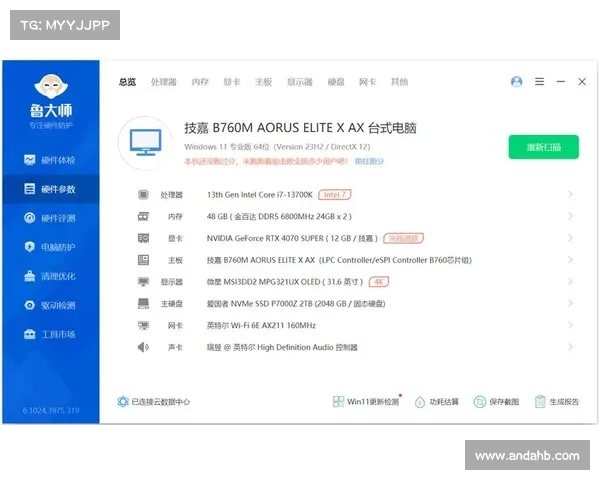
Task: Click the desktop computer monitor icon
Action: coord(145,142)
